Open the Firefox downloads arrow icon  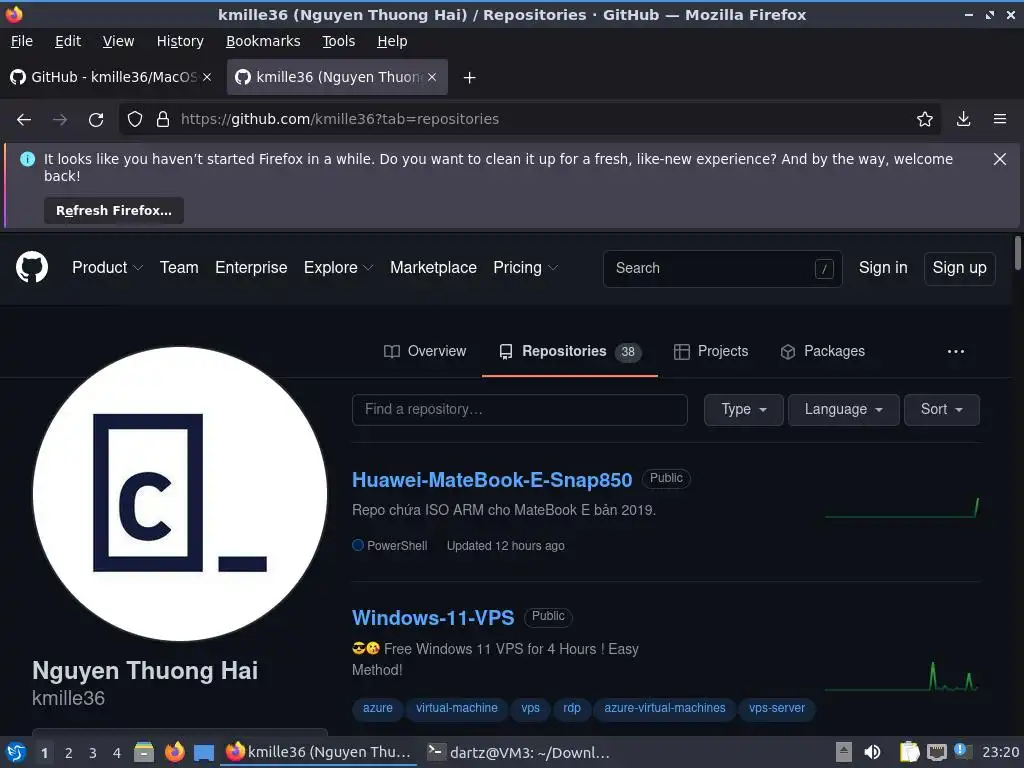pyautogui.click(x=963, y=119)
